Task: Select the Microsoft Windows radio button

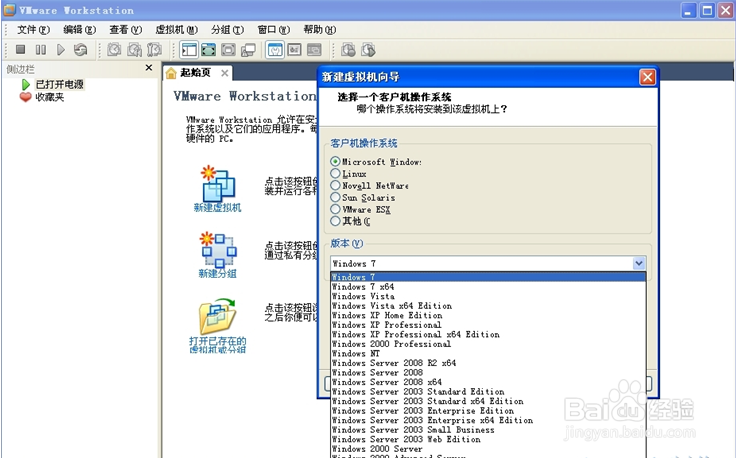Action: [335, 161]
